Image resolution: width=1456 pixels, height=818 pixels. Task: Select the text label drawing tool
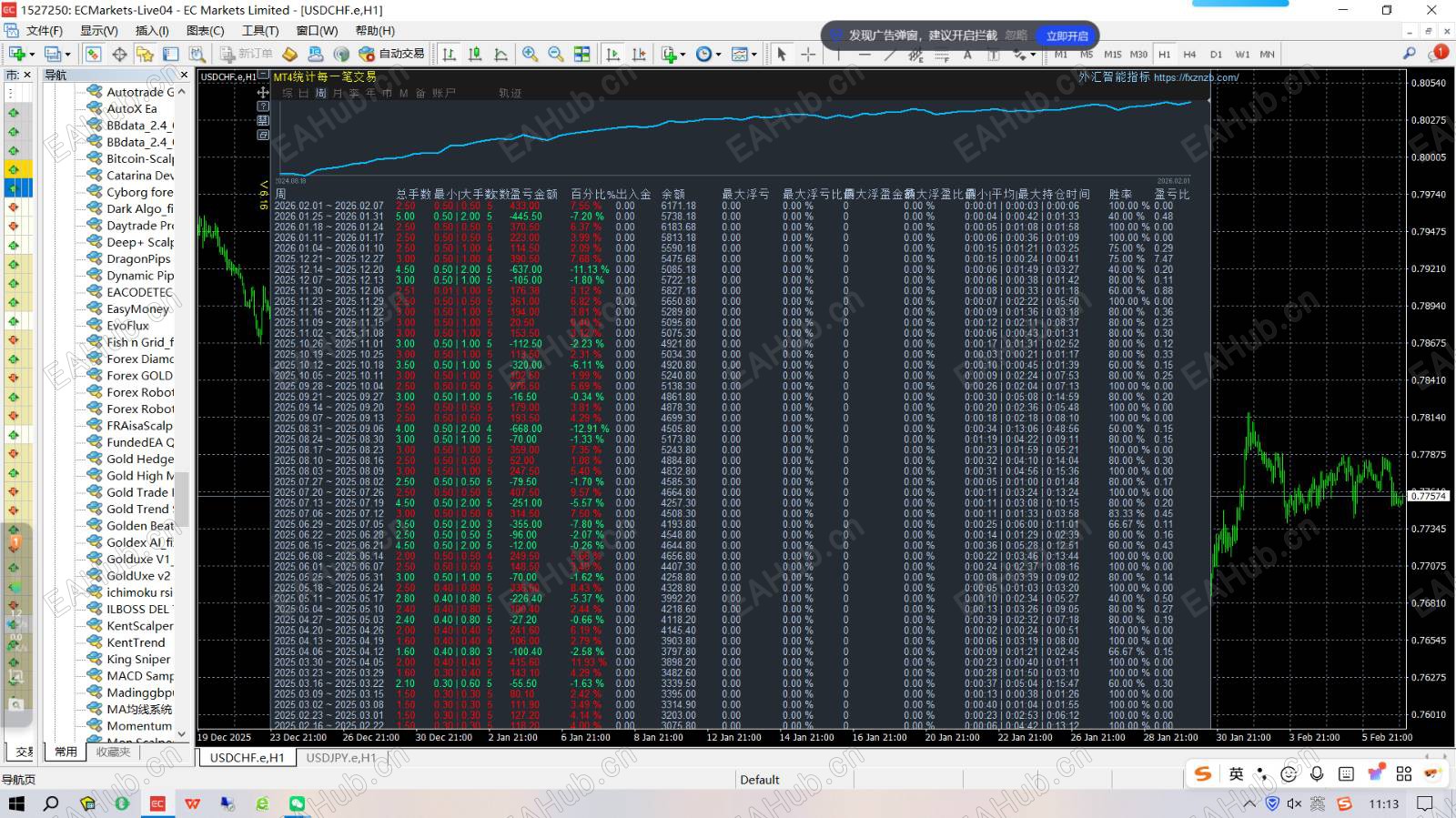pyautogui.click(x=967, y=56)
